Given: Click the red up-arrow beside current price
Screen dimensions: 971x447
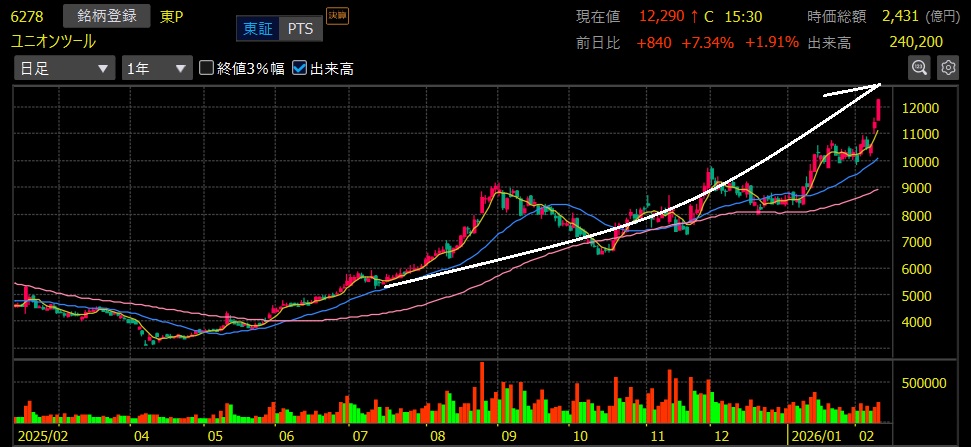Looking at the screenshot, I should coord(692,17).
